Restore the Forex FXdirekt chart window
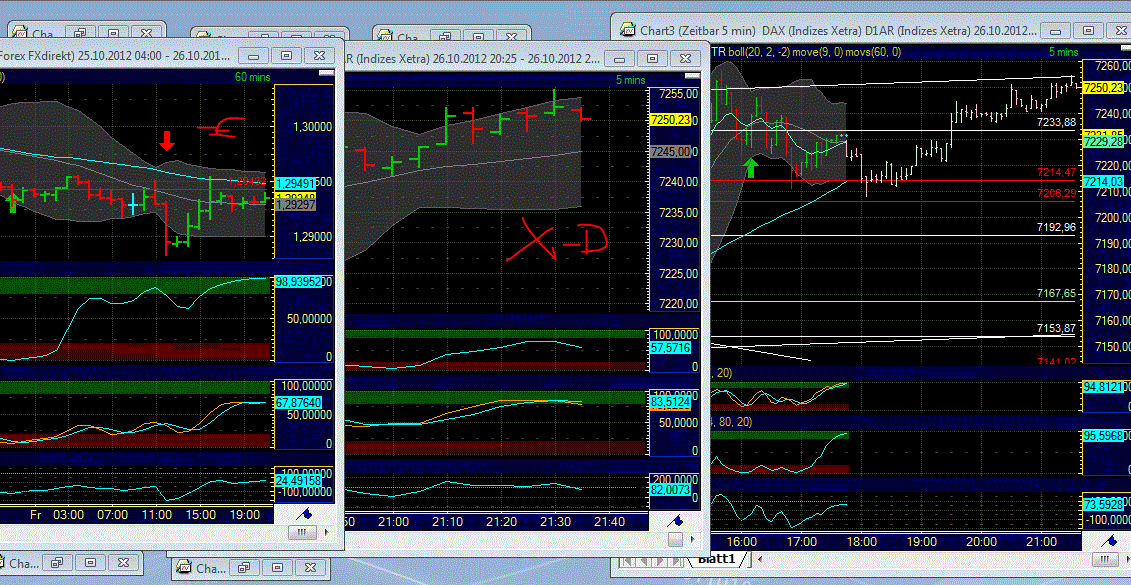Screen dimensions: 1131x585 (289, 55)
